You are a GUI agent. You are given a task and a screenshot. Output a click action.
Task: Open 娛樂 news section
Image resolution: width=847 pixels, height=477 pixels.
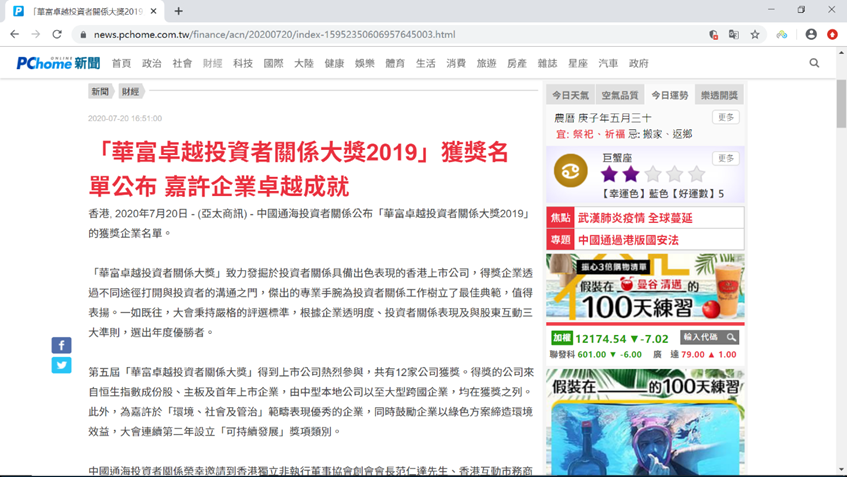(x=365, y=63)
